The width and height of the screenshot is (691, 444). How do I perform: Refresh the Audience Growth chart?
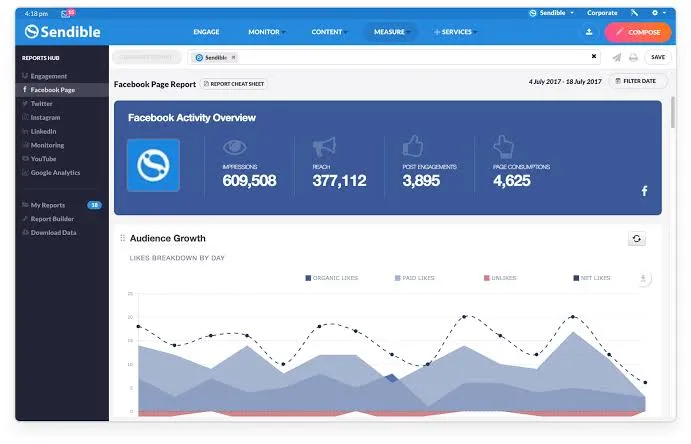[636, 238]
